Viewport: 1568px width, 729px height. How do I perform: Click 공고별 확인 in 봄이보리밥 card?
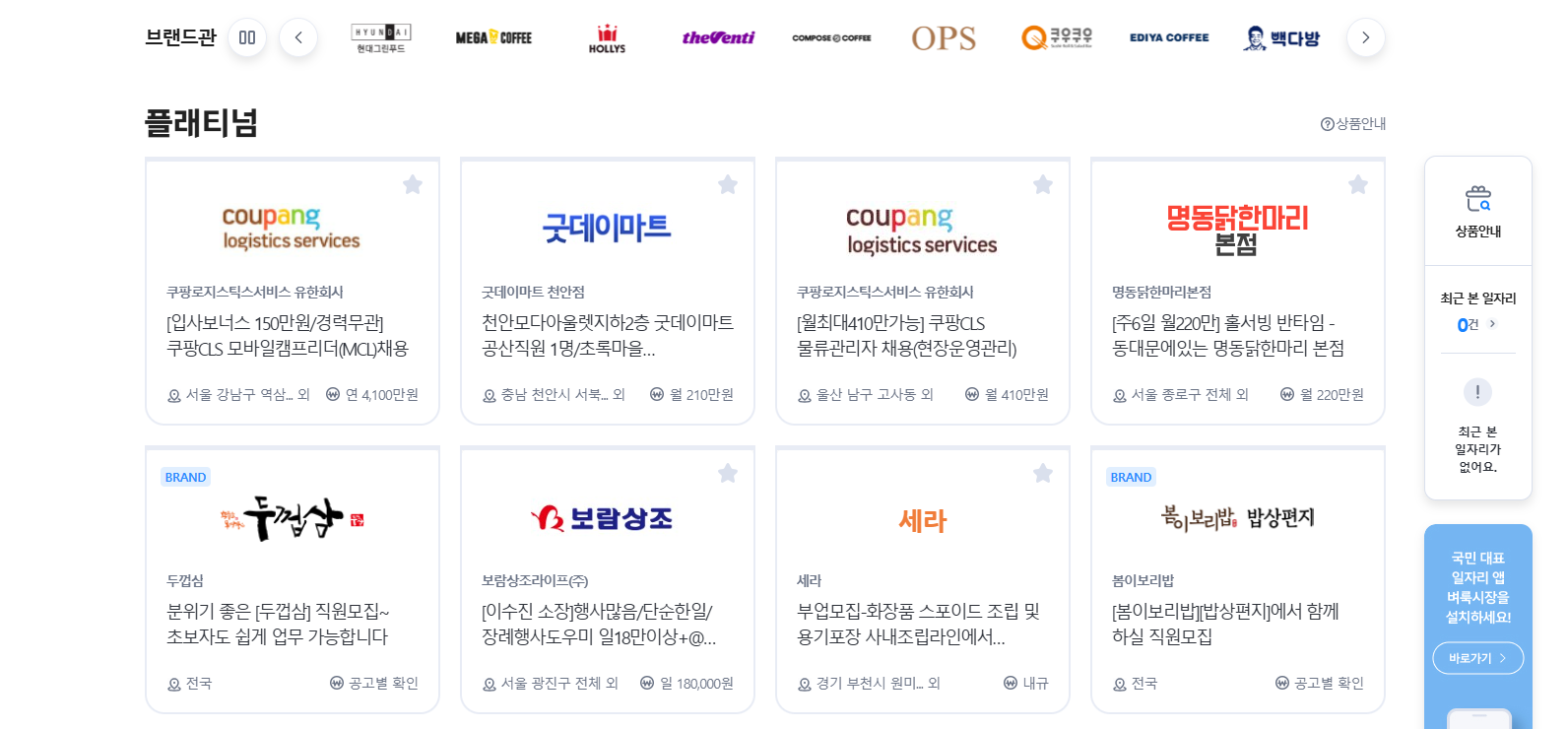(x=1320, y=684)
